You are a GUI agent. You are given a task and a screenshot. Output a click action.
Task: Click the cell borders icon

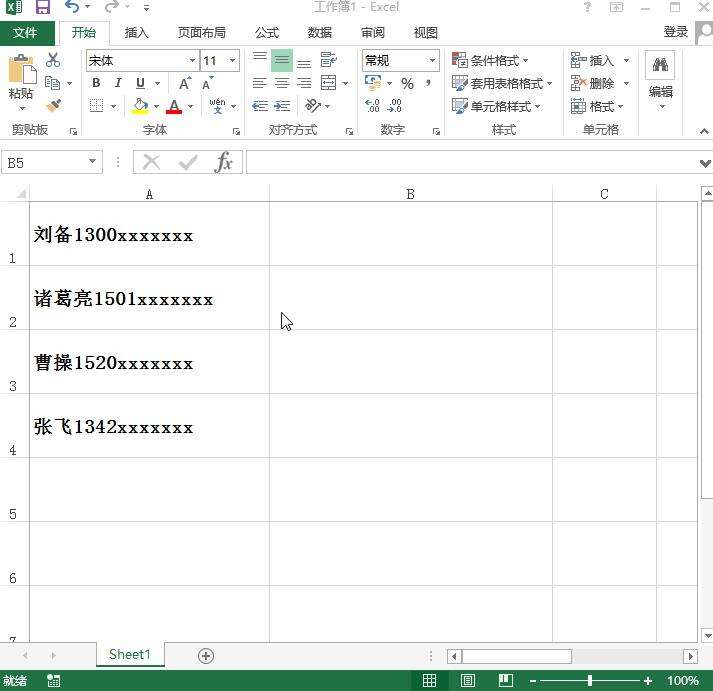tap(96, 106)
